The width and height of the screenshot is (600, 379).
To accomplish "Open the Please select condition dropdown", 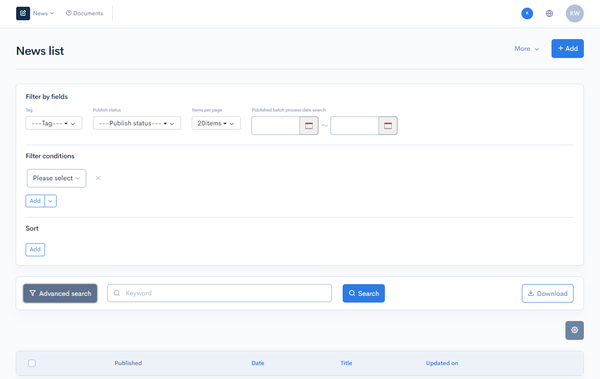I will tap(56, 178).
